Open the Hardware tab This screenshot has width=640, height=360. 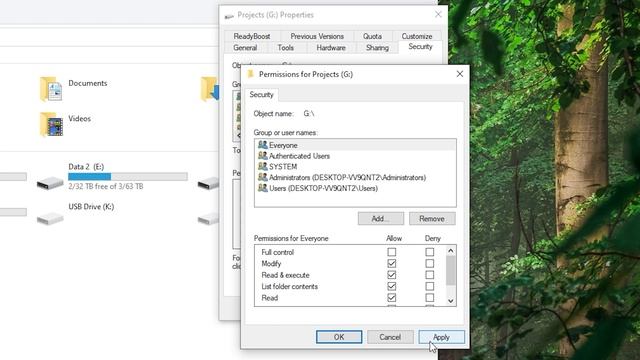[x=331, y=47]
